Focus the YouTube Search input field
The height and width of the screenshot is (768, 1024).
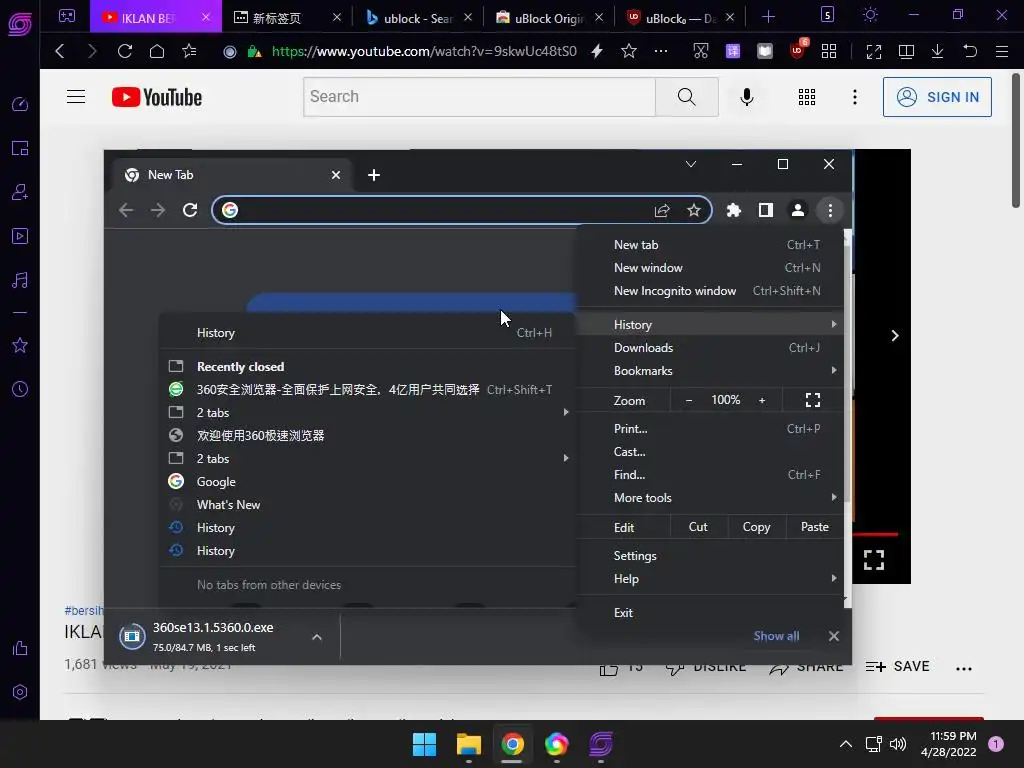point(479,97)
